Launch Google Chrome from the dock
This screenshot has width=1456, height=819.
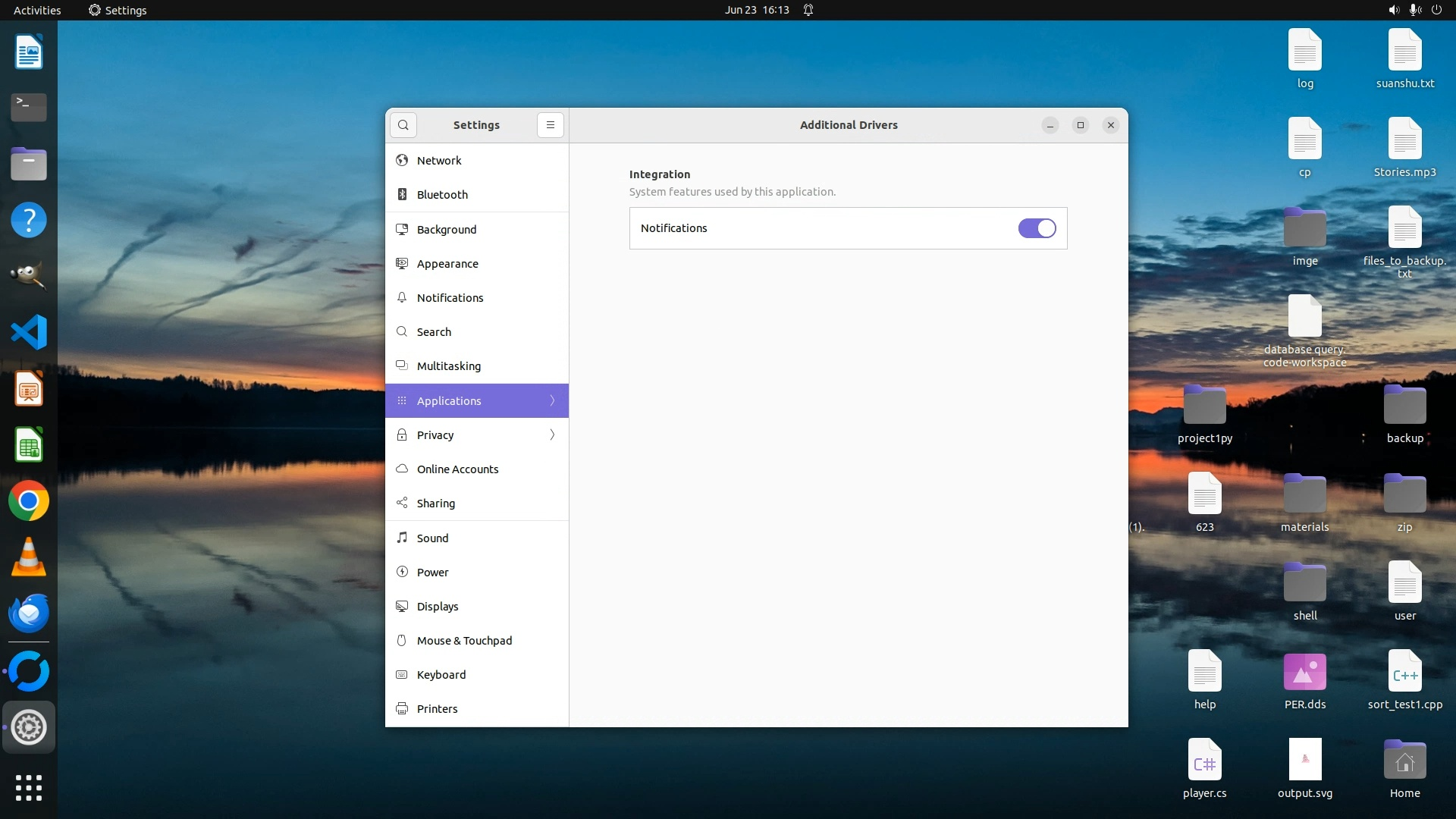[x=29, y=501]
